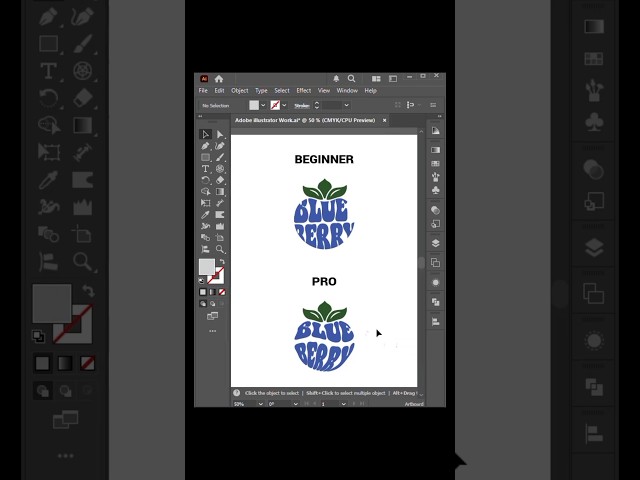Go to the Illustrator Home screen

click(x=219, y=79)
